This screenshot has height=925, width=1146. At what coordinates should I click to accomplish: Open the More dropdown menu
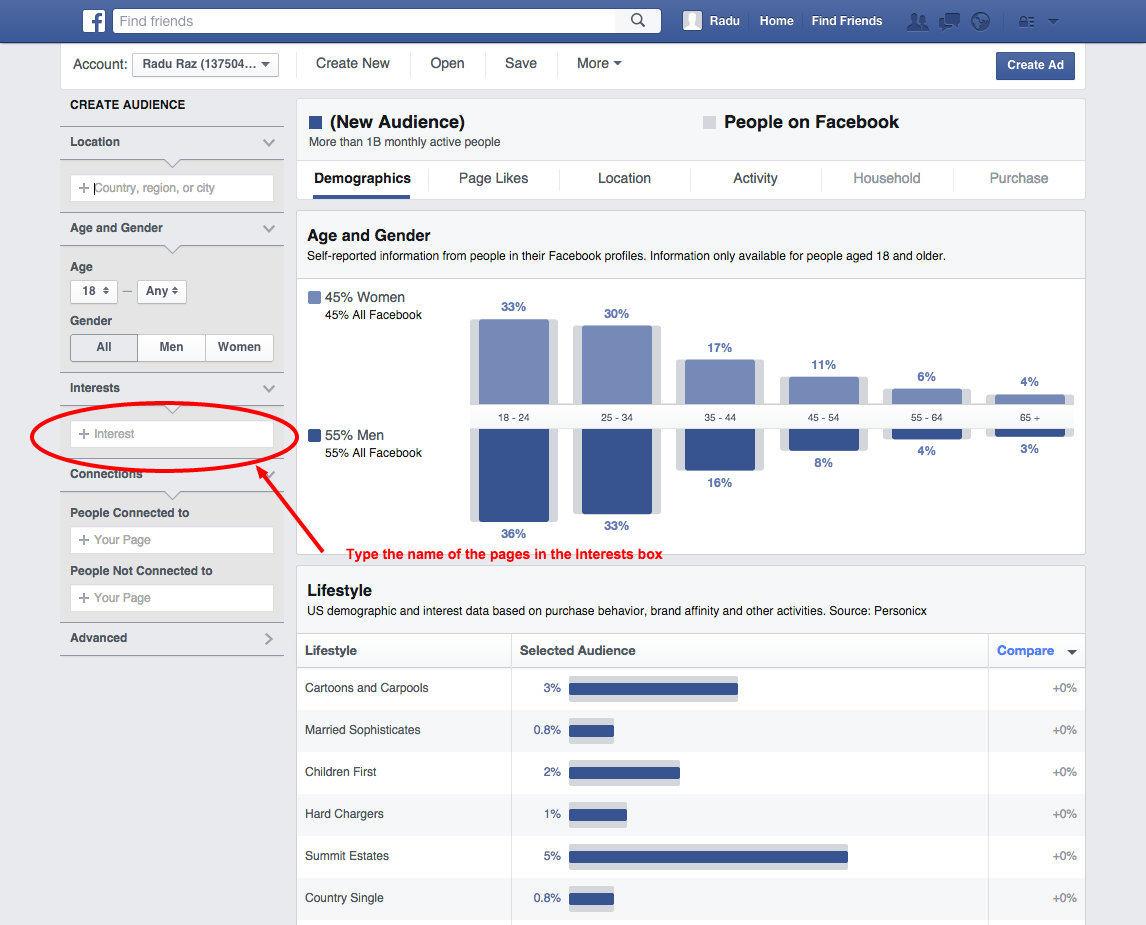pos(599,64)
